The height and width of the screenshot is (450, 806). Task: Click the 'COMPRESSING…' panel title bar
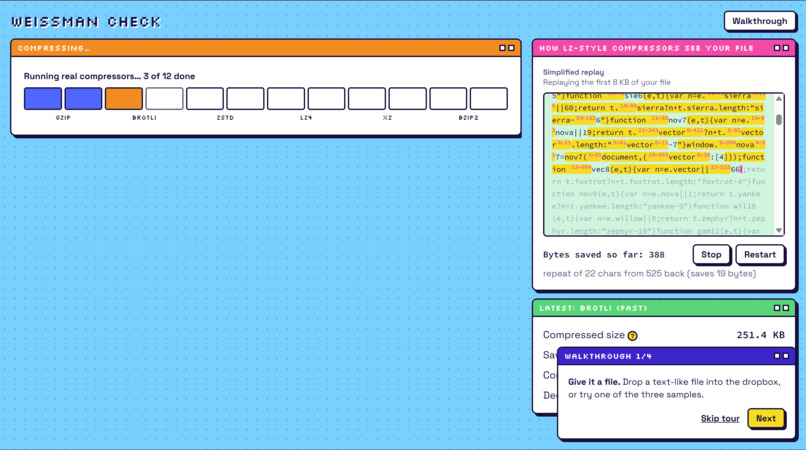click(x=266, y=48)
